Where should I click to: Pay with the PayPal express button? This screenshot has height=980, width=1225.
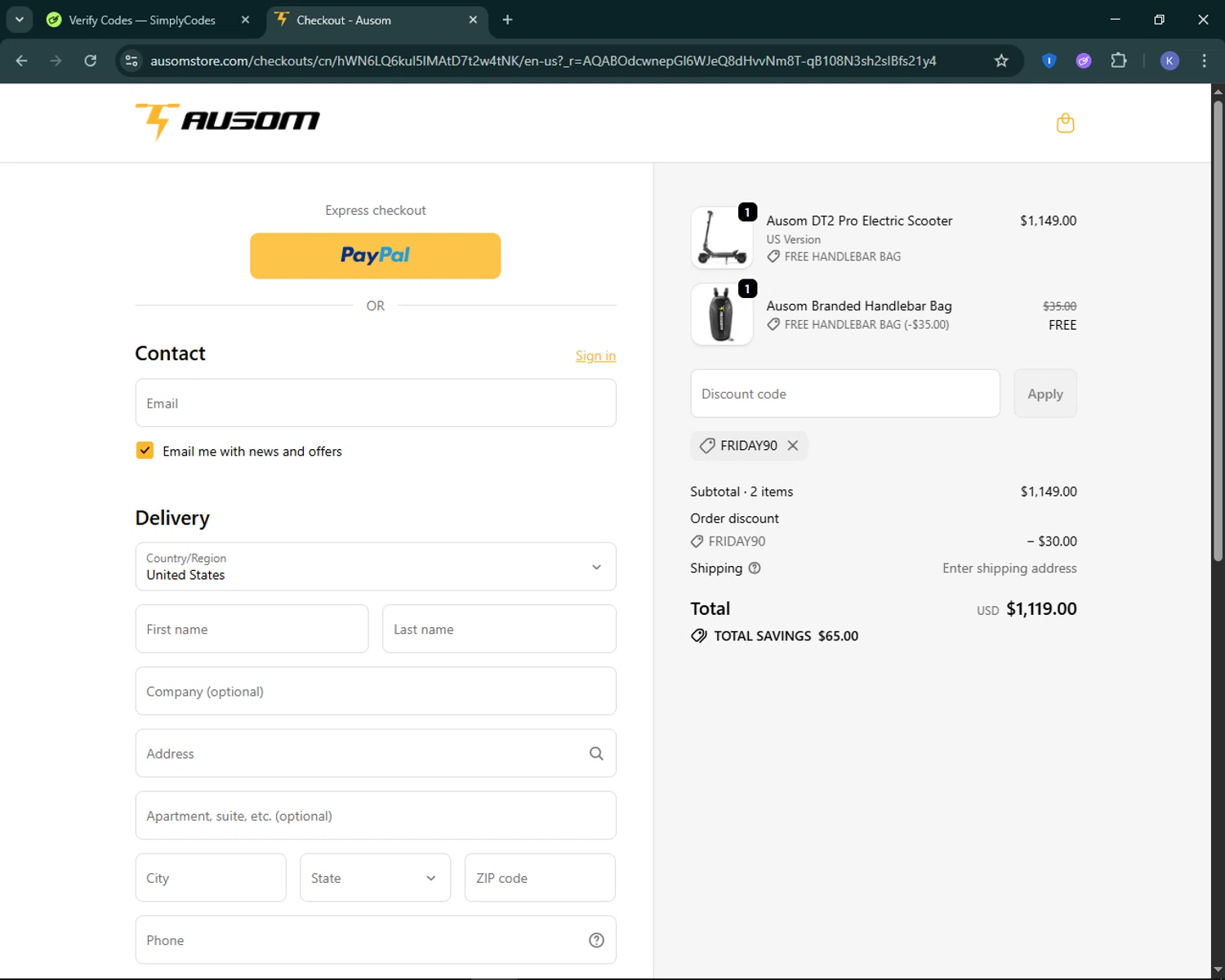point(376,256)
